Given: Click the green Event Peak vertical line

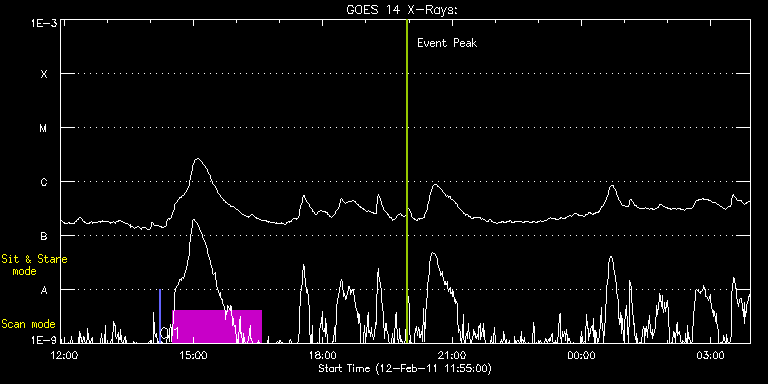Looking at the screenshot, I should (407, 181).
